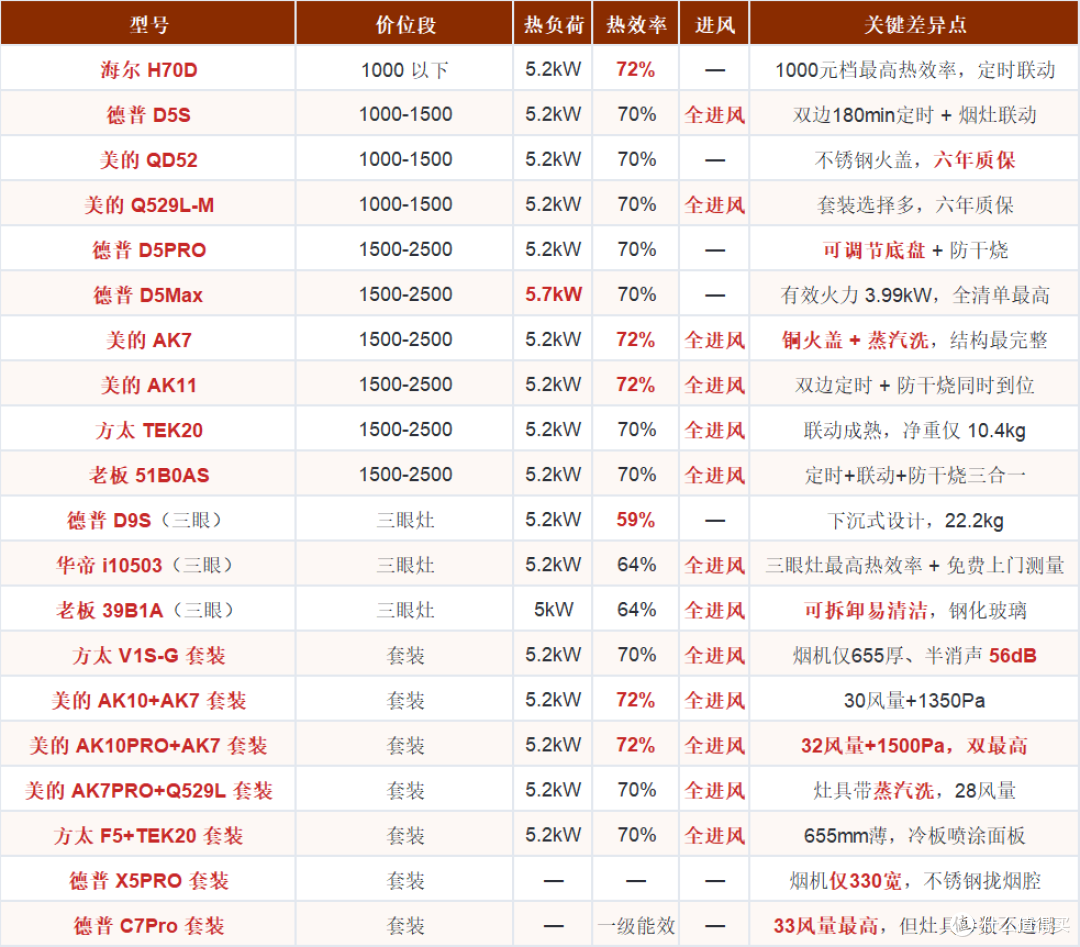Click the model name 德普 D5S
This screenshot has width=1080, height=947.
pyautogui.click(x=149, y=114)
